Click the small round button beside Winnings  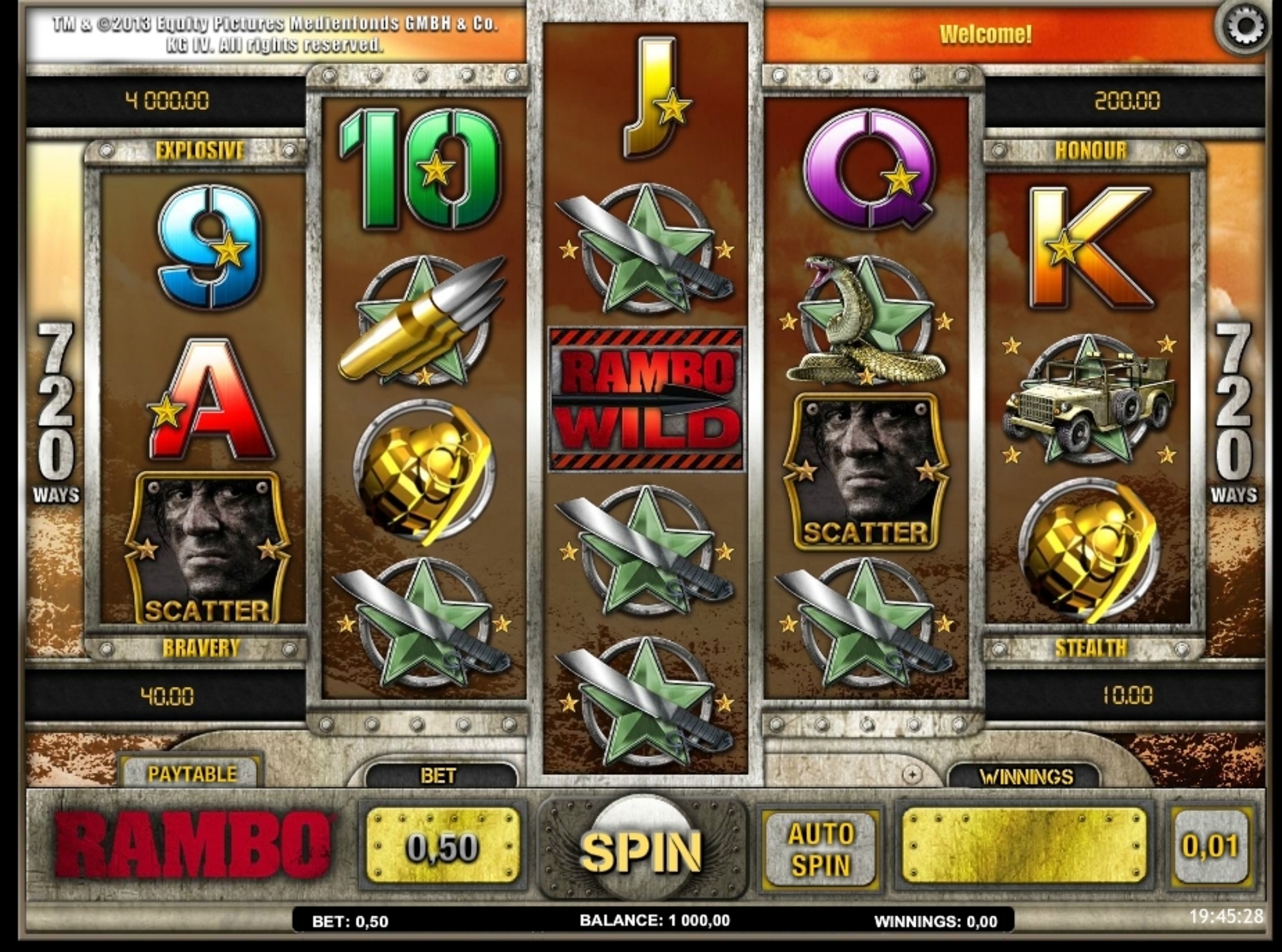913,774
